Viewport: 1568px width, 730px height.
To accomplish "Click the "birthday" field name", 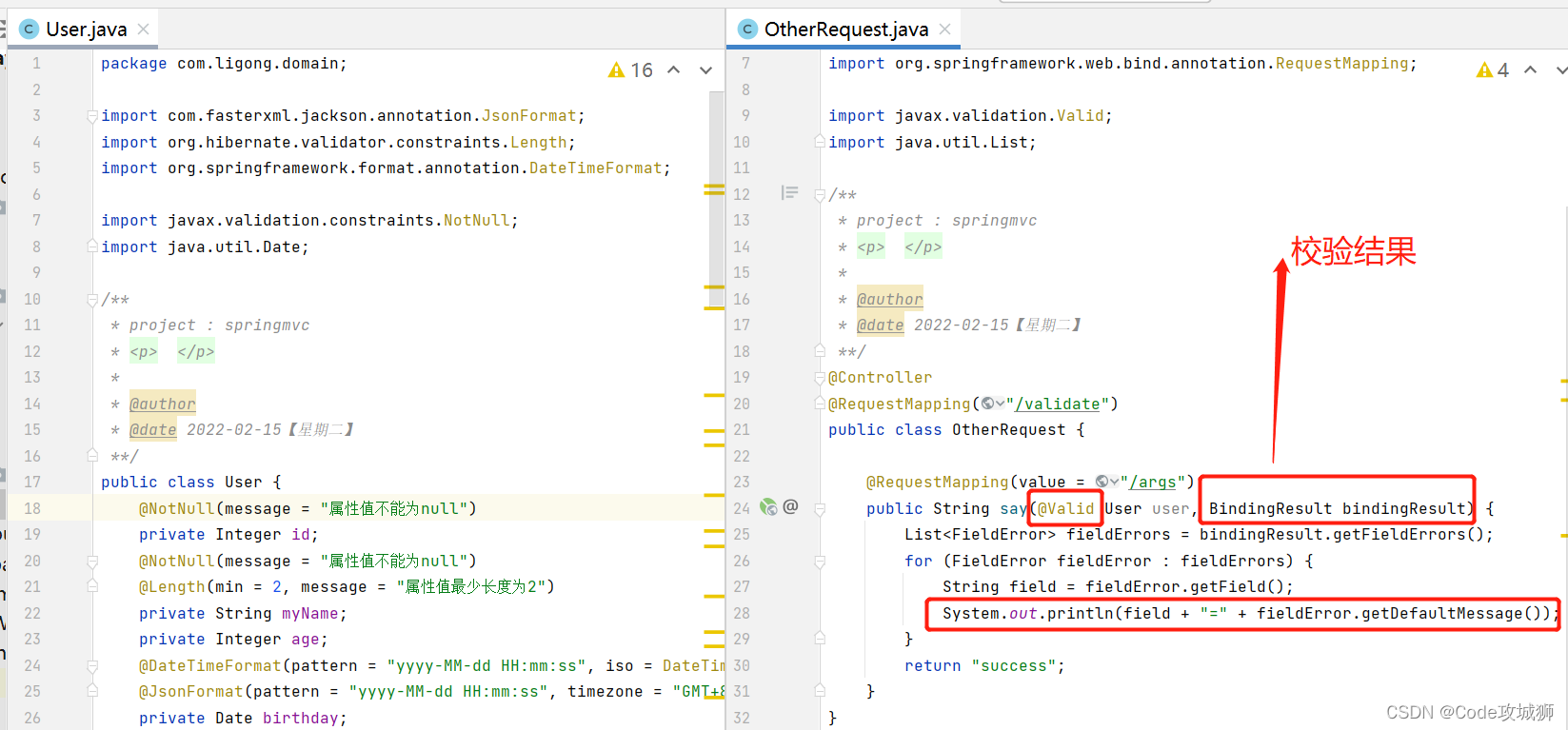I will point(301,718).
